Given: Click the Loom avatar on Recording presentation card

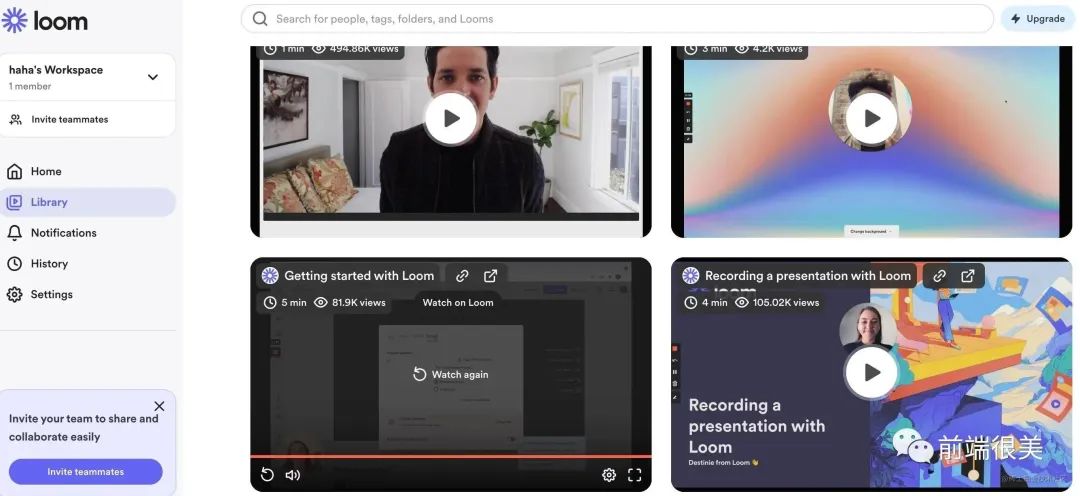Looking at the screenshot, I should click(x=690, y=276).
